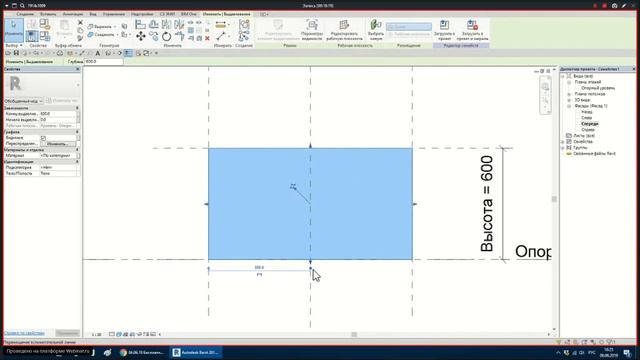Viewport: 640px width, 360px height.
Task: Select the Modify (Изменить) arrow tool
Action: (x=14, y=29)
